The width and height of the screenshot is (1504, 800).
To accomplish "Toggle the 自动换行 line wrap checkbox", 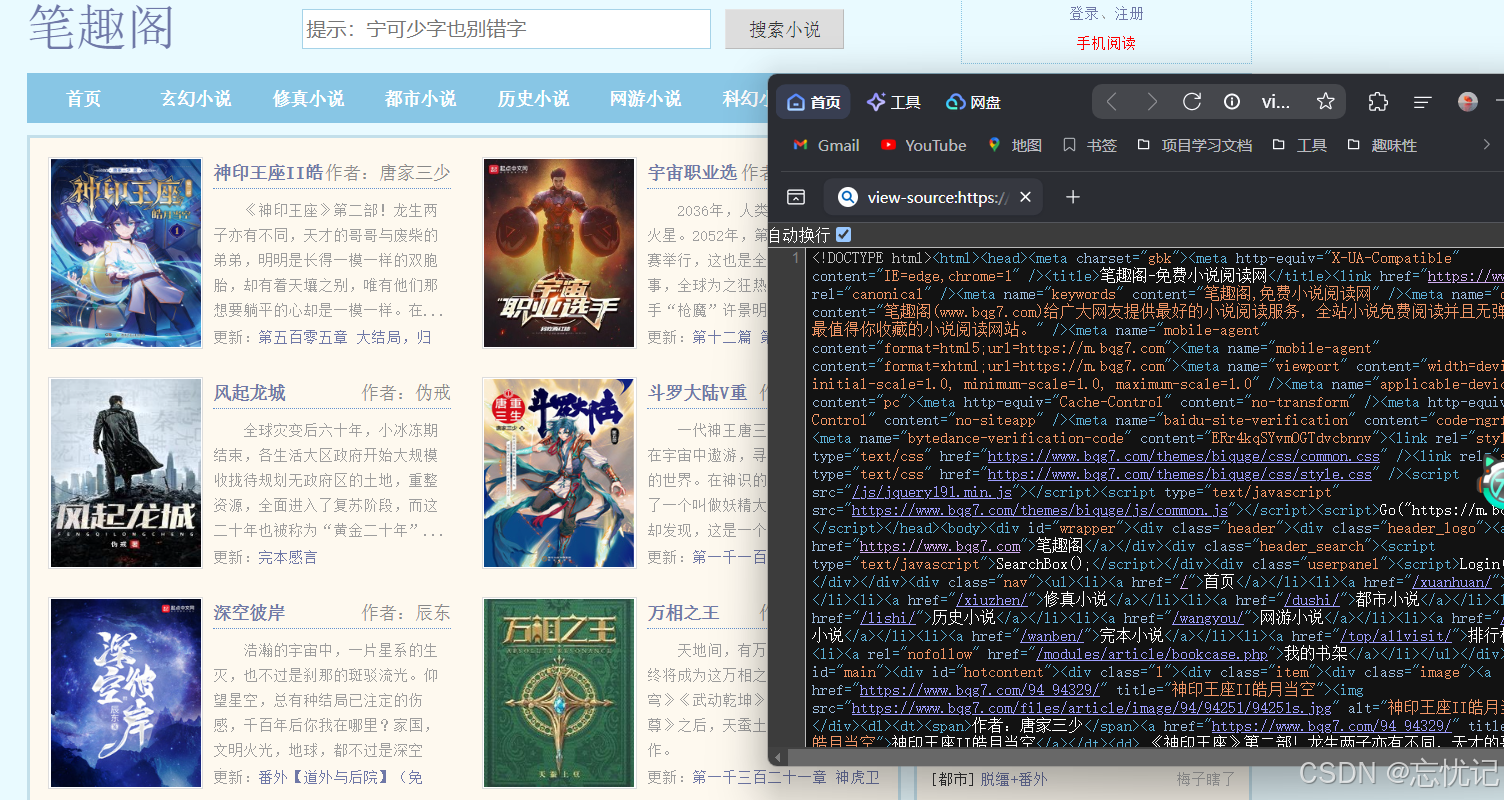I will coord(843,234).
